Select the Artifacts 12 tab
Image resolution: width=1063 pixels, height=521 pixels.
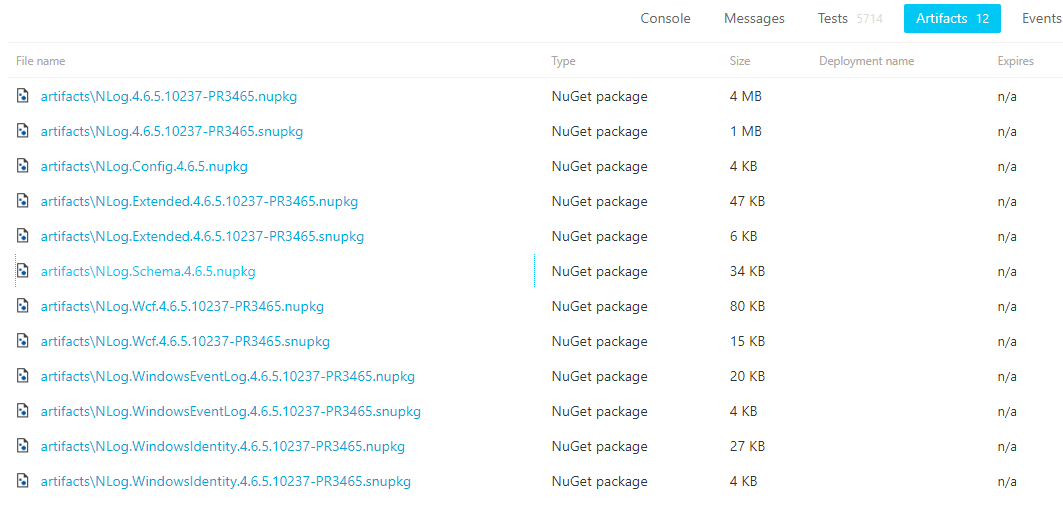(x=952, y=18)
